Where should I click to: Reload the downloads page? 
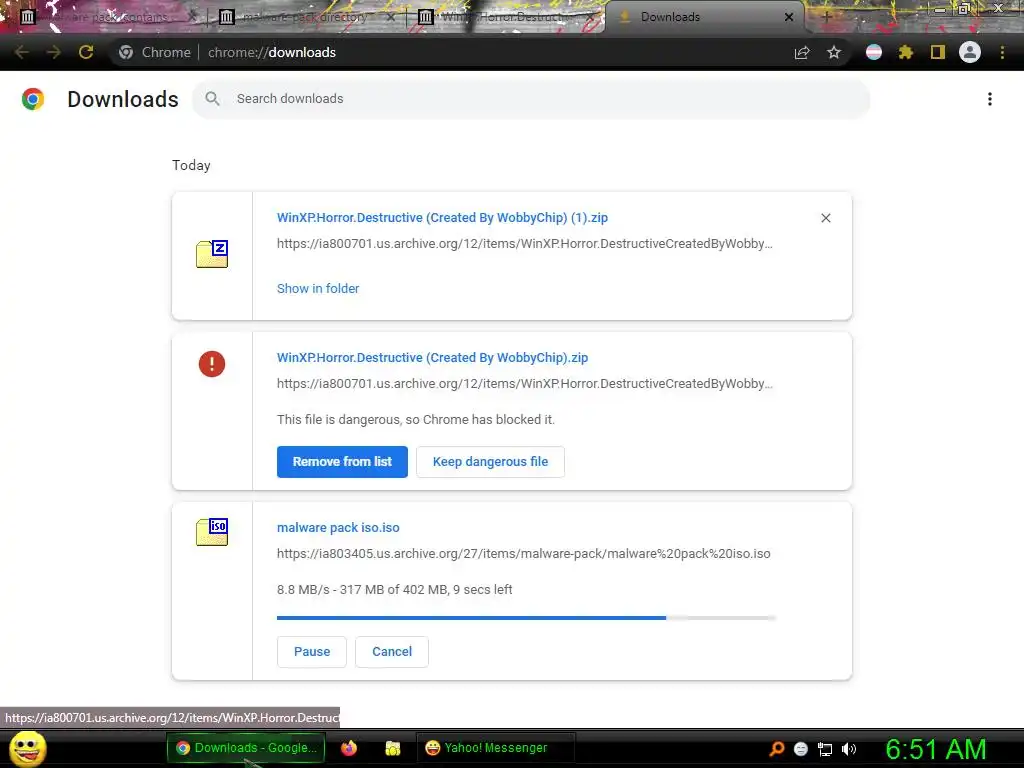click(86, 52)
